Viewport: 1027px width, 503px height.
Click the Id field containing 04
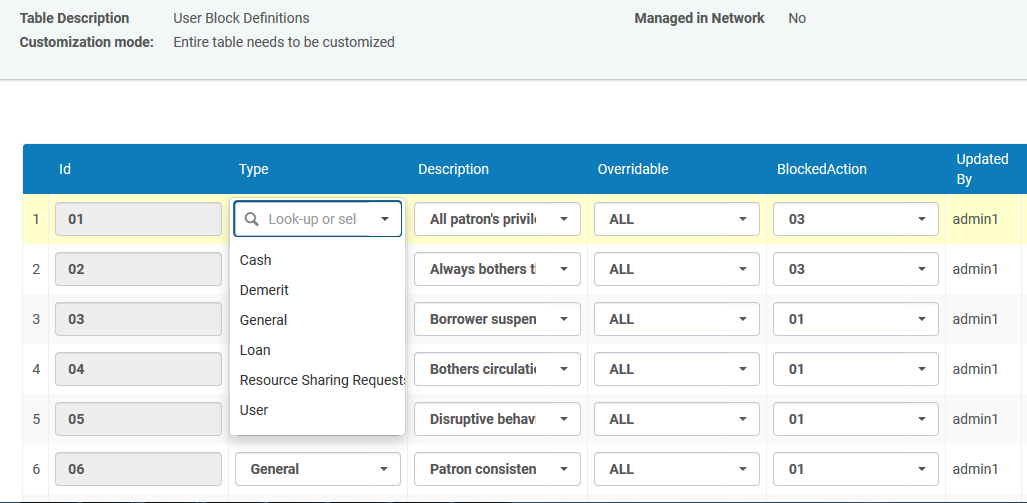[x=138, y=369]
